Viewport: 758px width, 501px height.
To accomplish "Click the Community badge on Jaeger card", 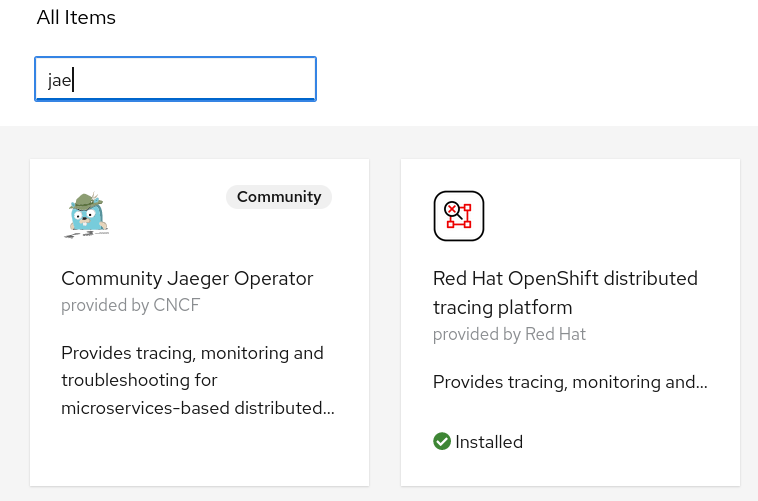I will (x=279, y=197).
